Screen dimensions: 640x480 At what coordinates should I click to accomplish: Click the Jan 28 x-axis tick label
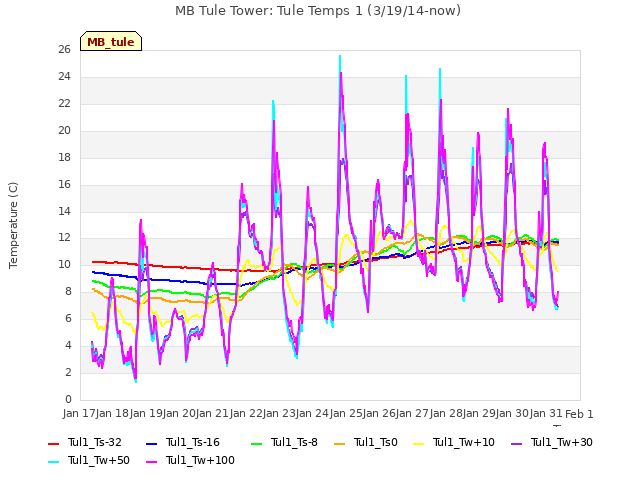tap(446, 413)
